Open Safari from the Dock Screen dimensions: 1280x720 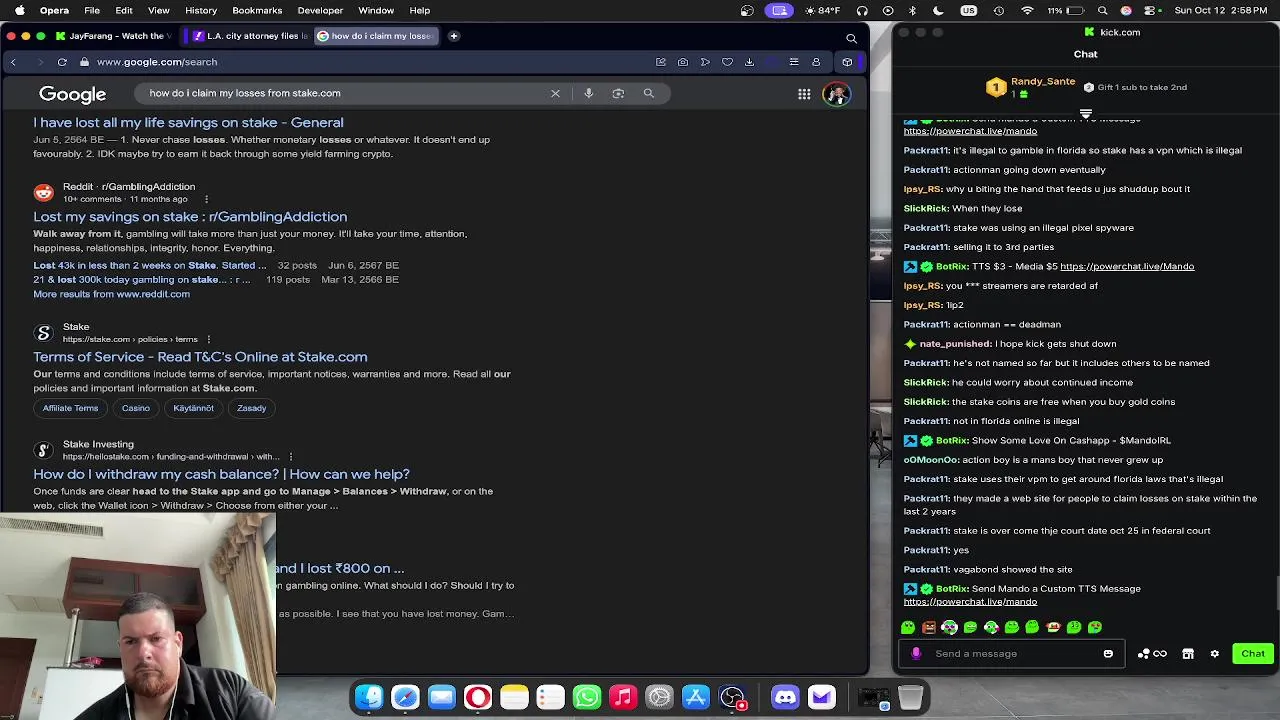click(405, 697)
